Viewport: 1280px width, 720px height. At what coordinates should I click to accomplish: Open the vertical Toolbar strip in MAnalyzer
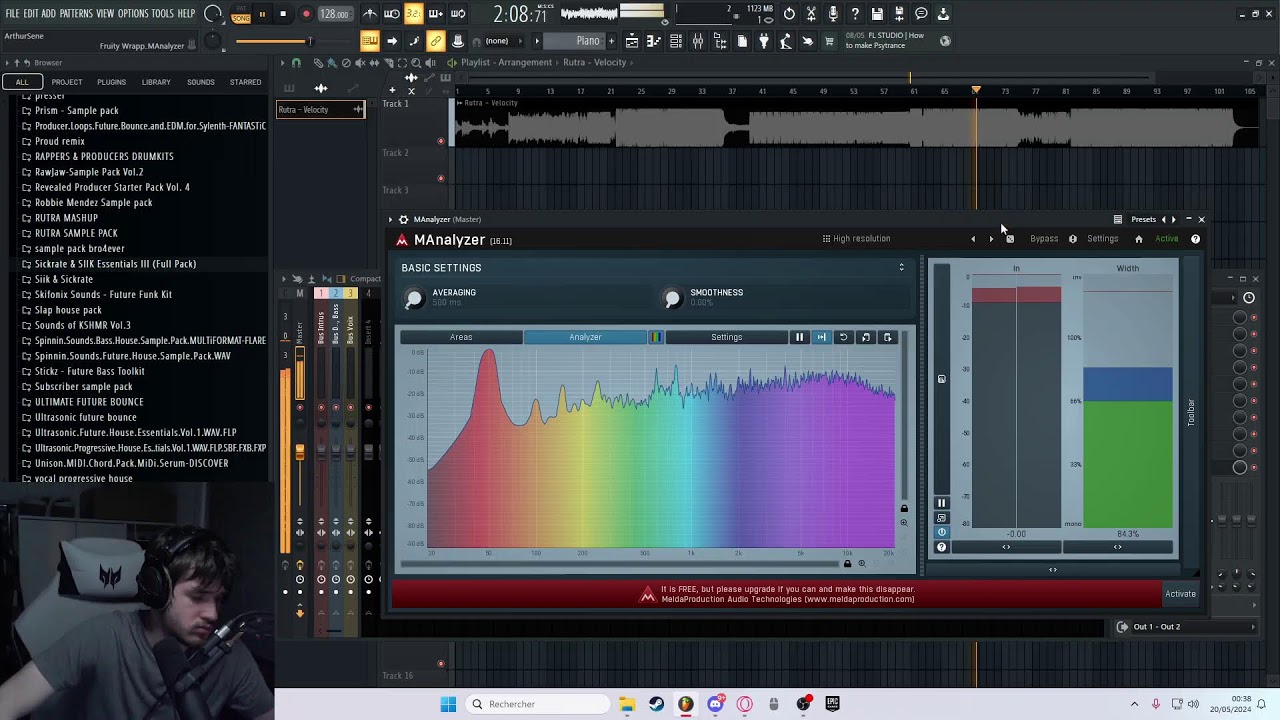tap(1191, 412)
